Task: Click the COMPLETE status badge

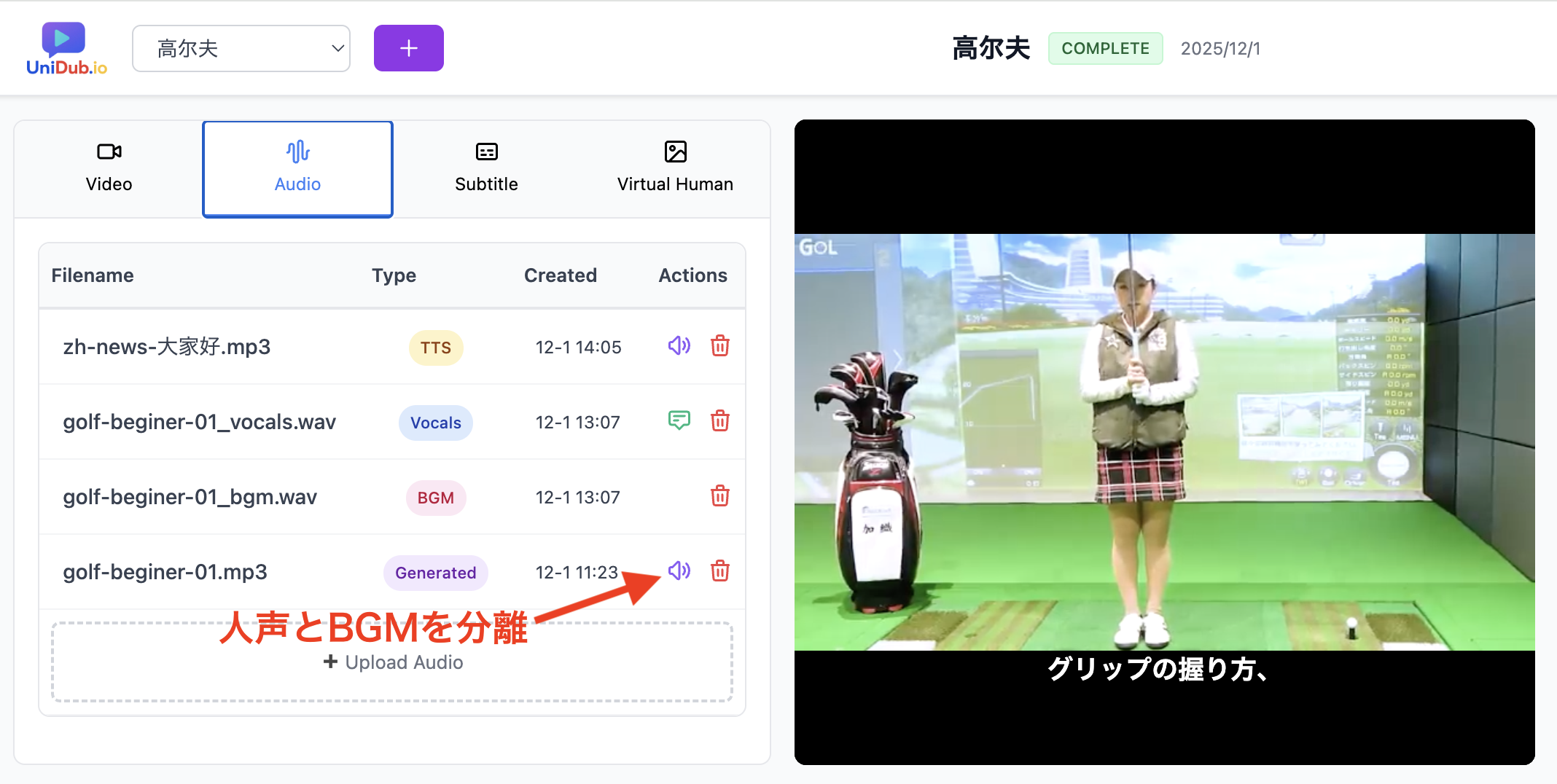Action: pyautogui.click(x=1105, y=48)
